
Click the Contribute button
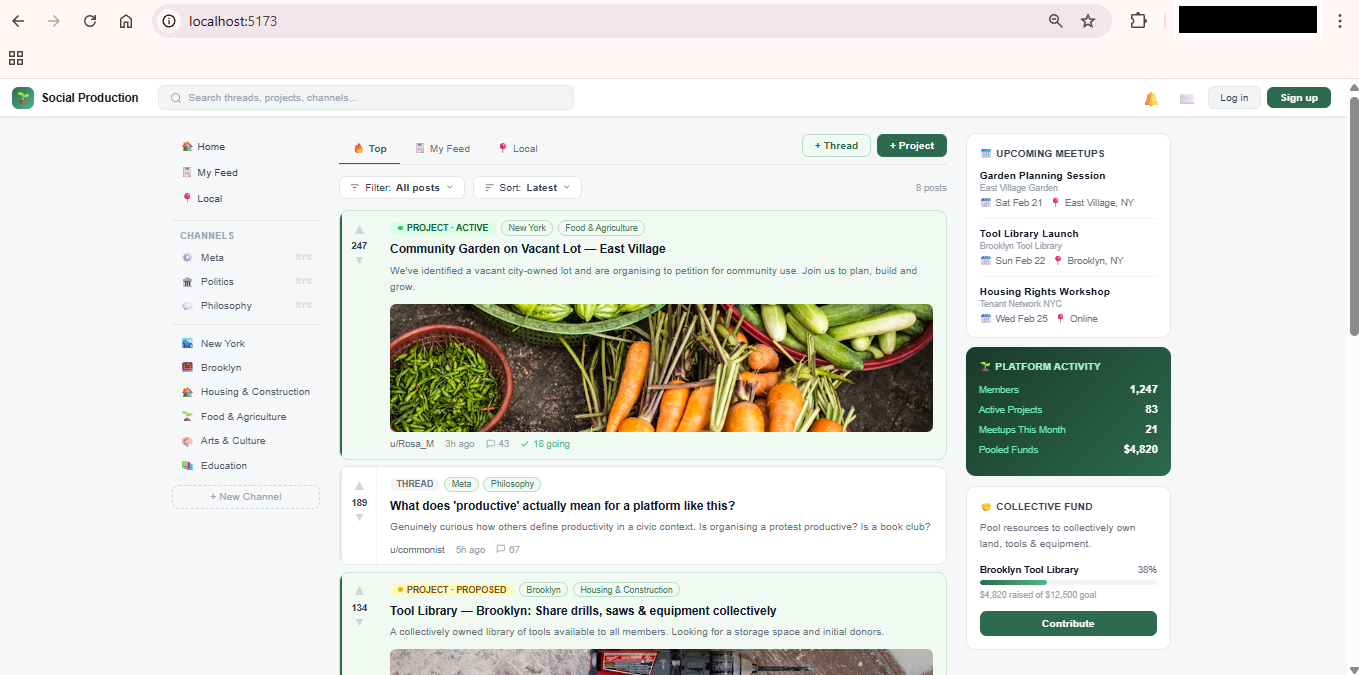pos(1068,624)
